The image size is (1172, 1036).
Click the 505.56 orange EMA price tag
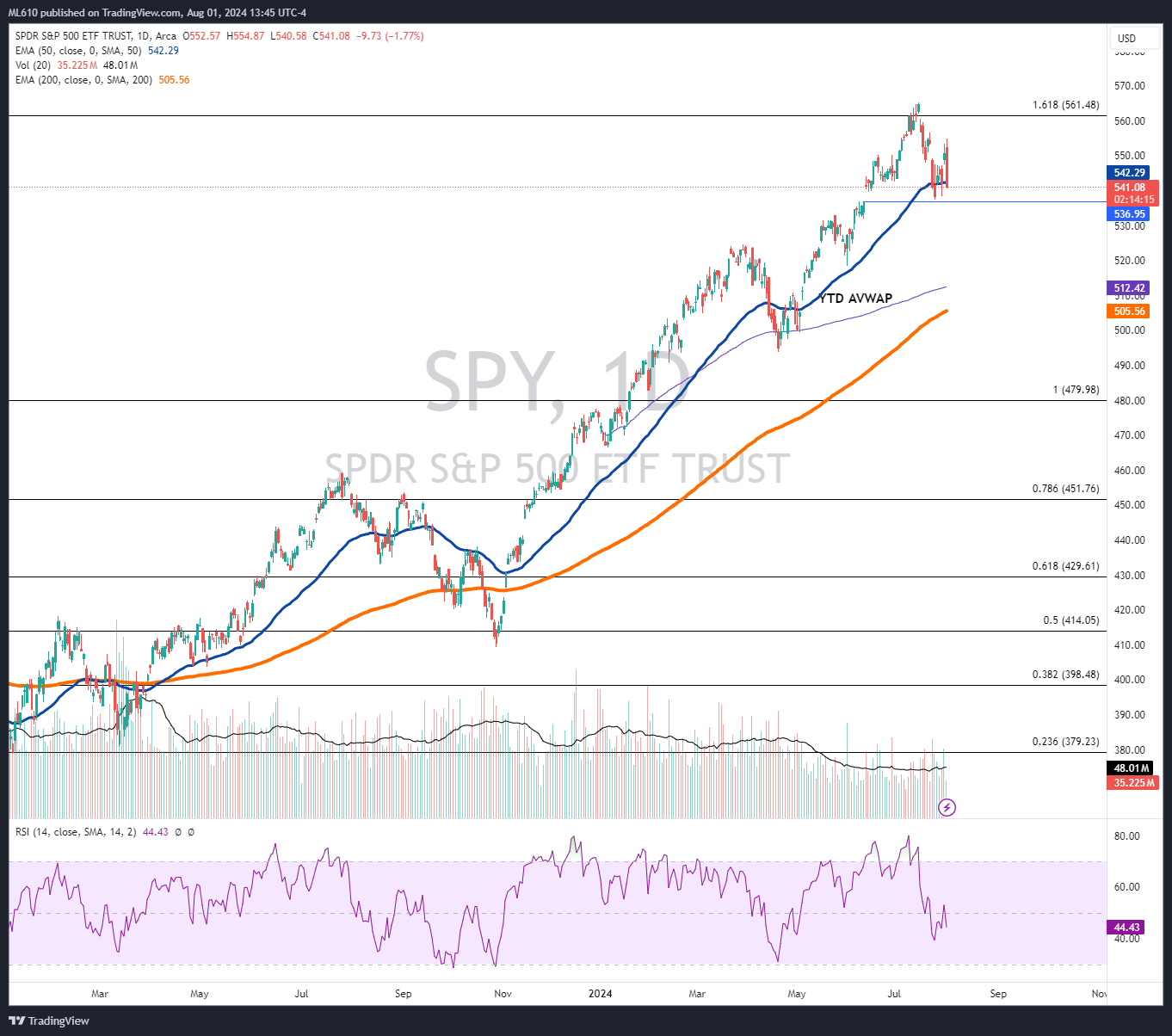(x=1128, y=311)
